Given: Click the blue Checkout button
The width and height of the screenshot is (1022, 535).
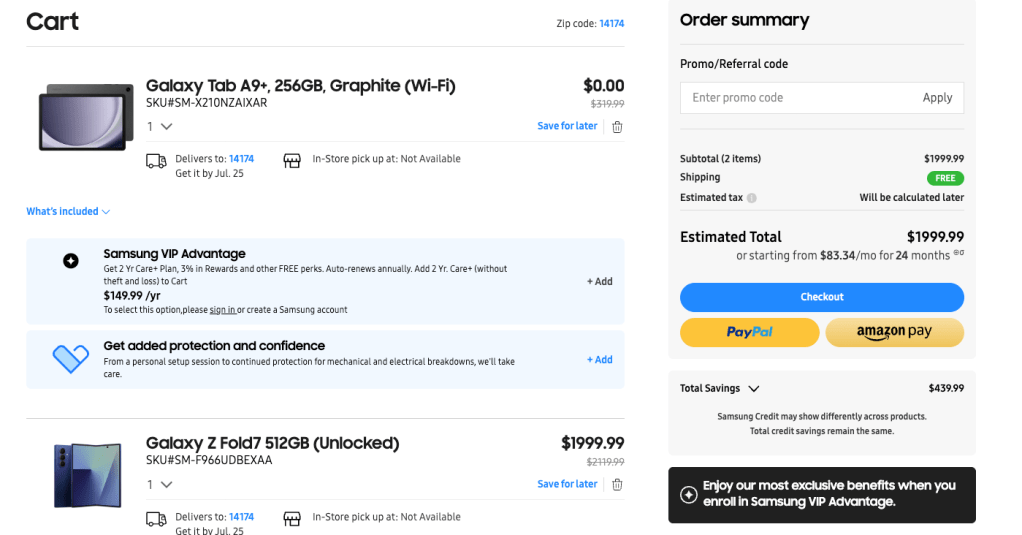Looking at the screenshot, I should tap(821, 297).
